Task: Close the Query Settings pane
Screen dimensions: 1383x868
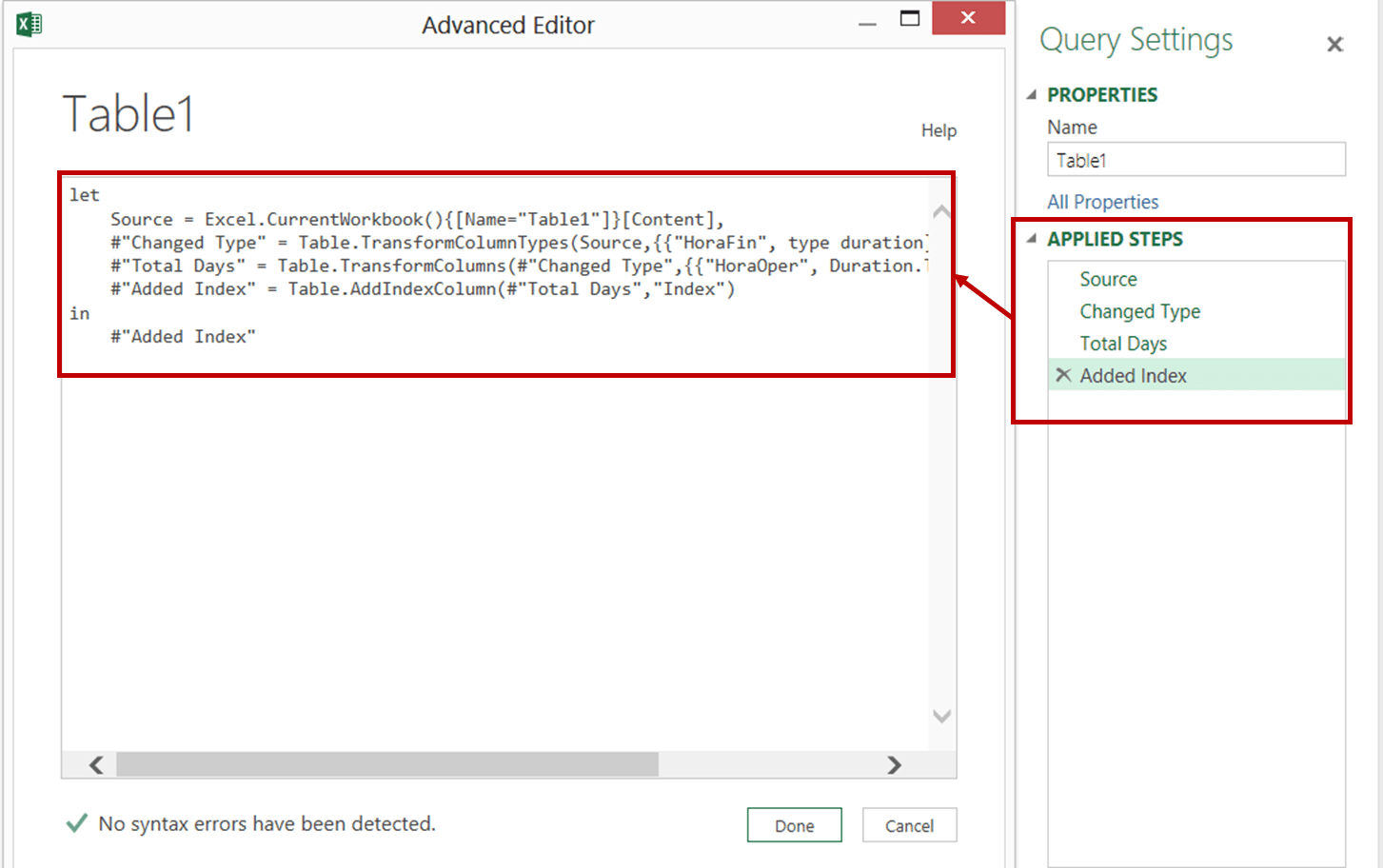Action: [1334, 44]
